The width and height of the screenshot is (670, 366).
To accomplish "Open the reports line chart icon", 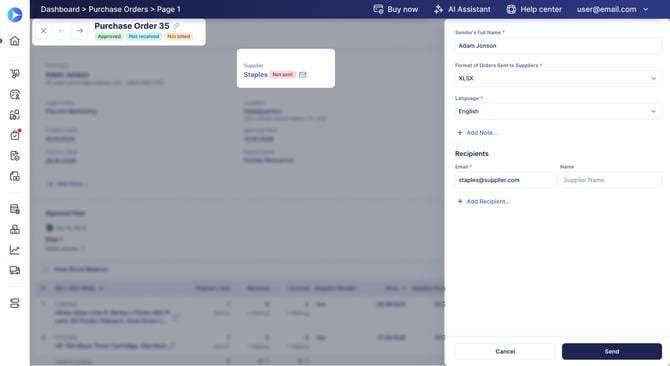I will (15, 250).
